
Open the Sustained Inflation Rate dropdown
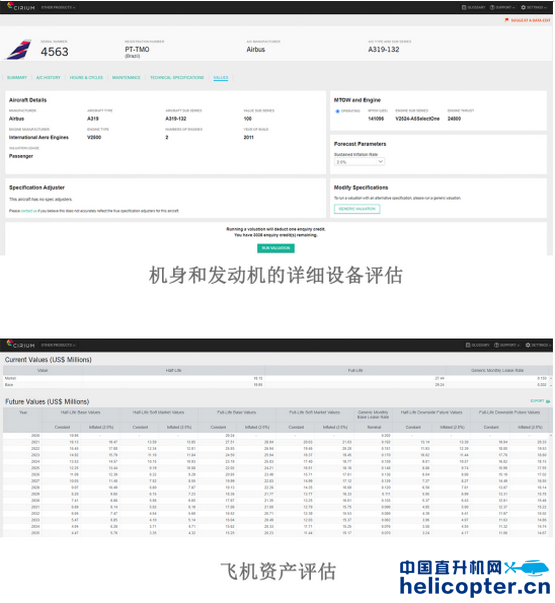point(359,162)
